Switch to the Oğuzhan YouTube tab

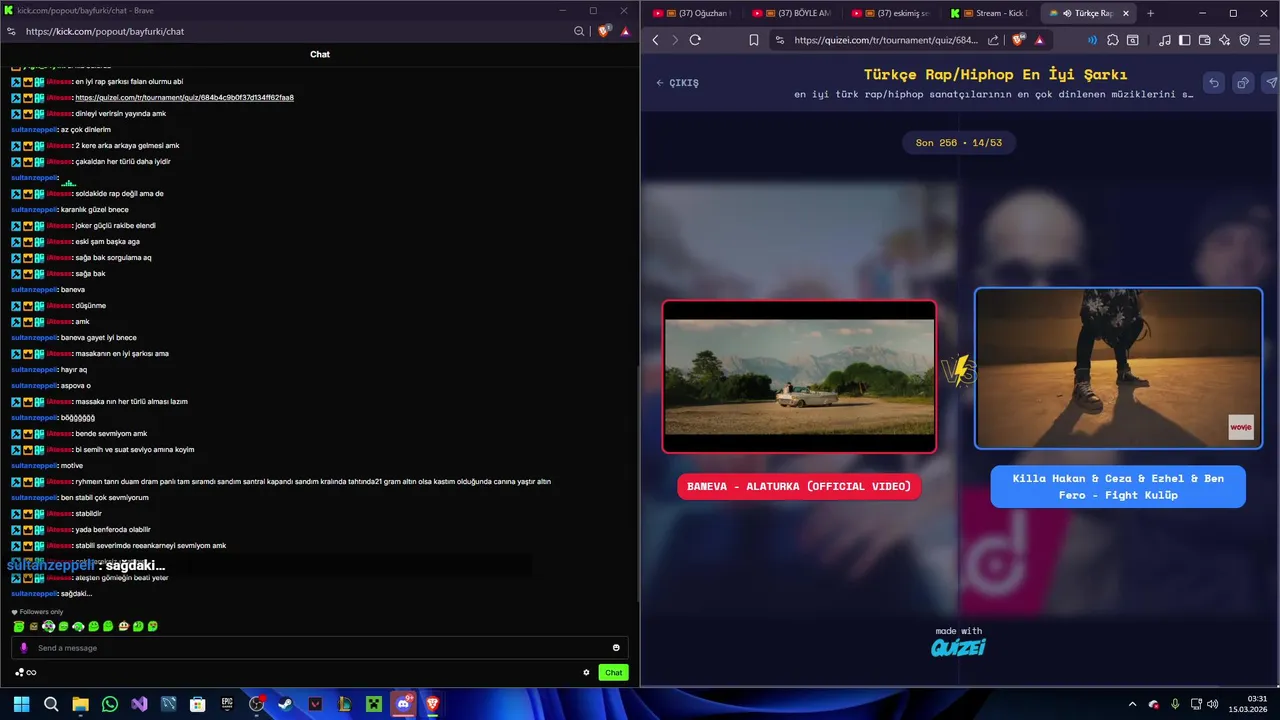pos(691,13)
